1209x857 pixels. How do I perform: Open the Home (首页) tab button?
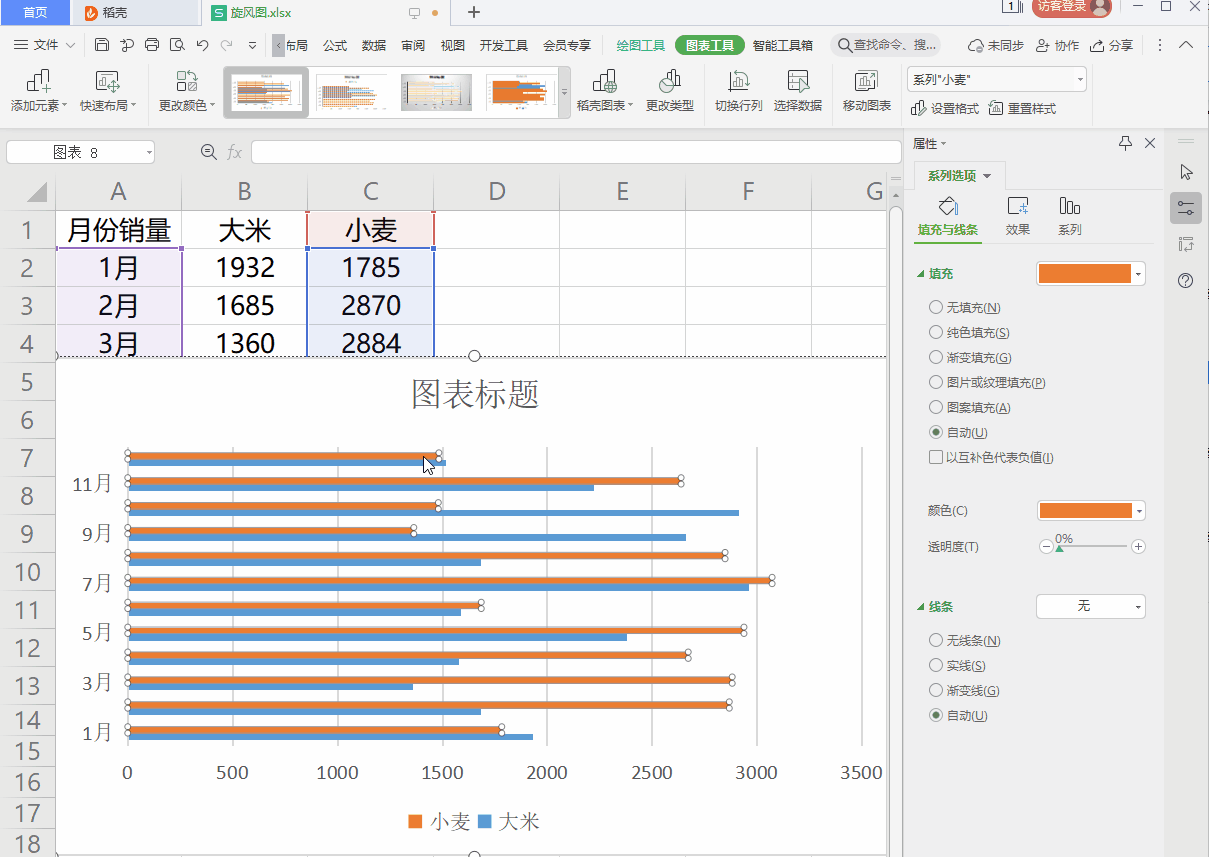35,12
